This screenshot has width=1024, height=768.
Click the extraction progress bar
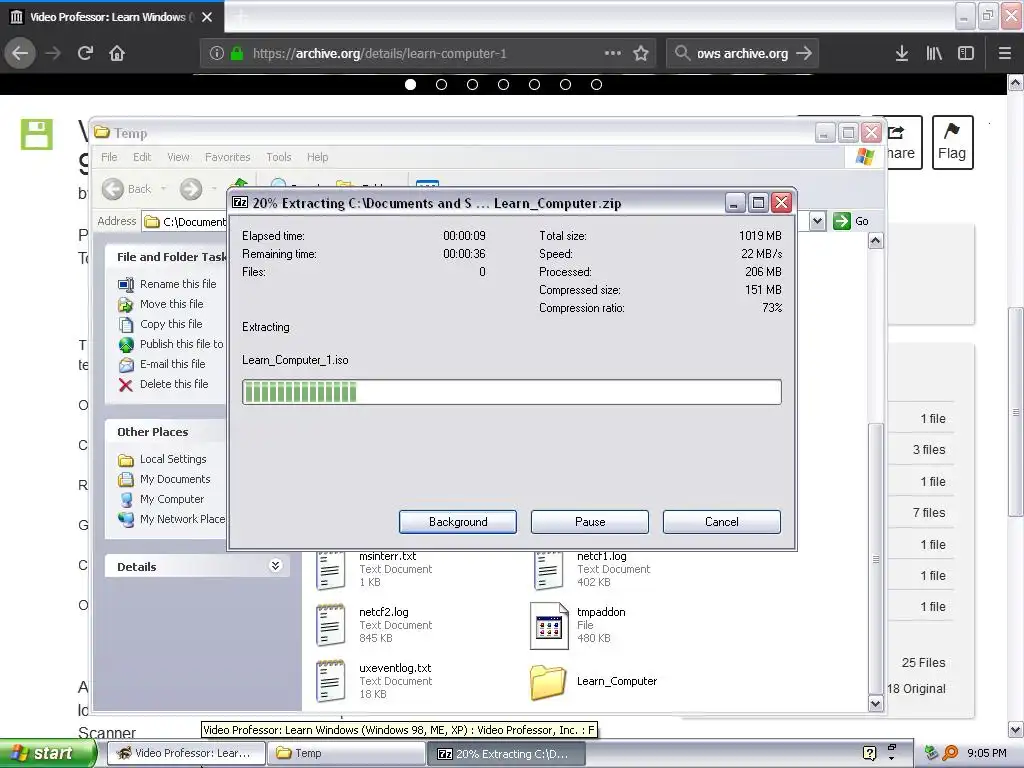pos(511,392)
